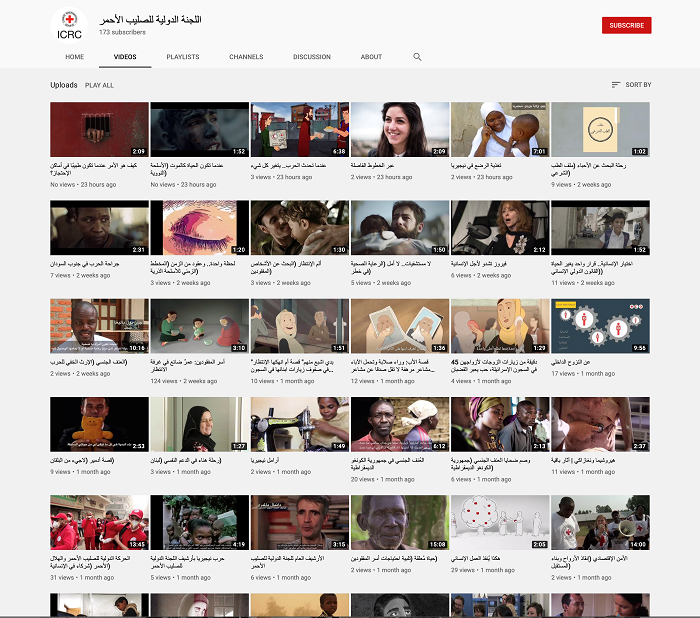This screenshot has height=618, width=700.
Task: Open the 7:01 video thumbnail
Action: point(499,129)
